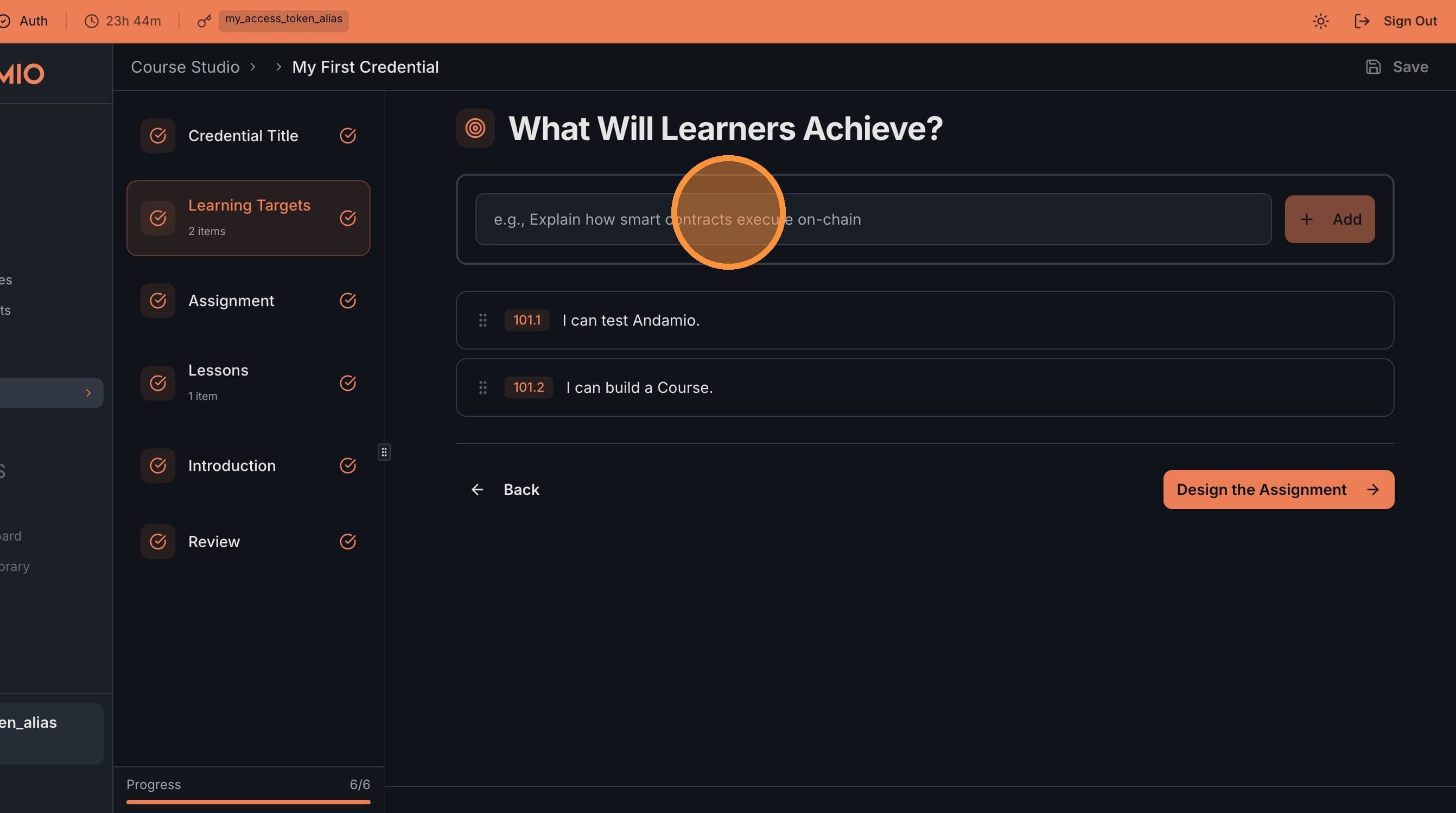
Task: Click the chevron before My First Credential
Action: click(278, 67)
